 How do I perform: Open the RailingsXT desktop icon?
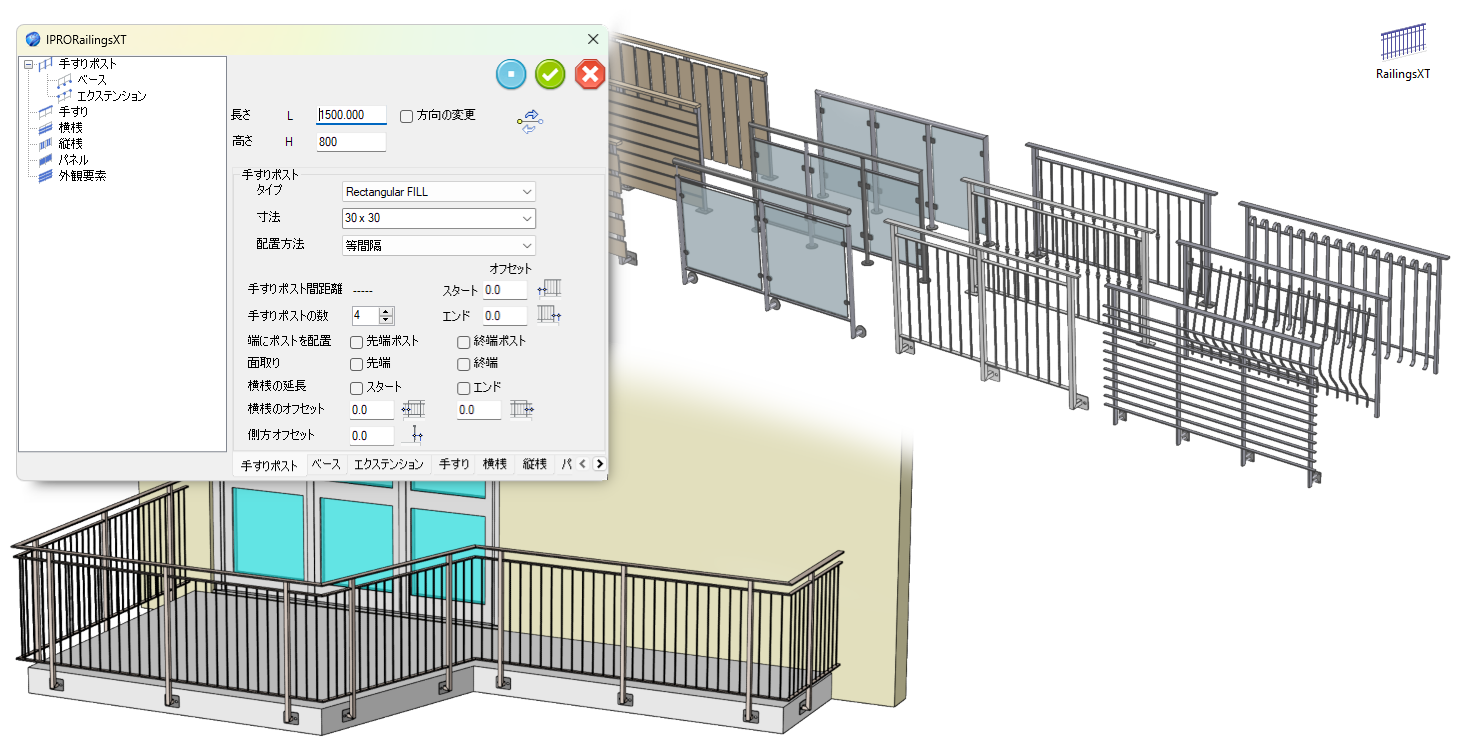click(1403, 53)
